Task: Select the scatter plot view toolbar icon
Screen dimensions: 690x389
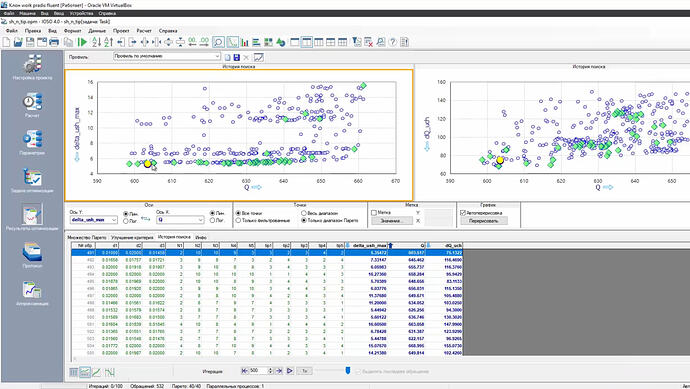Action: pos(232,42)
